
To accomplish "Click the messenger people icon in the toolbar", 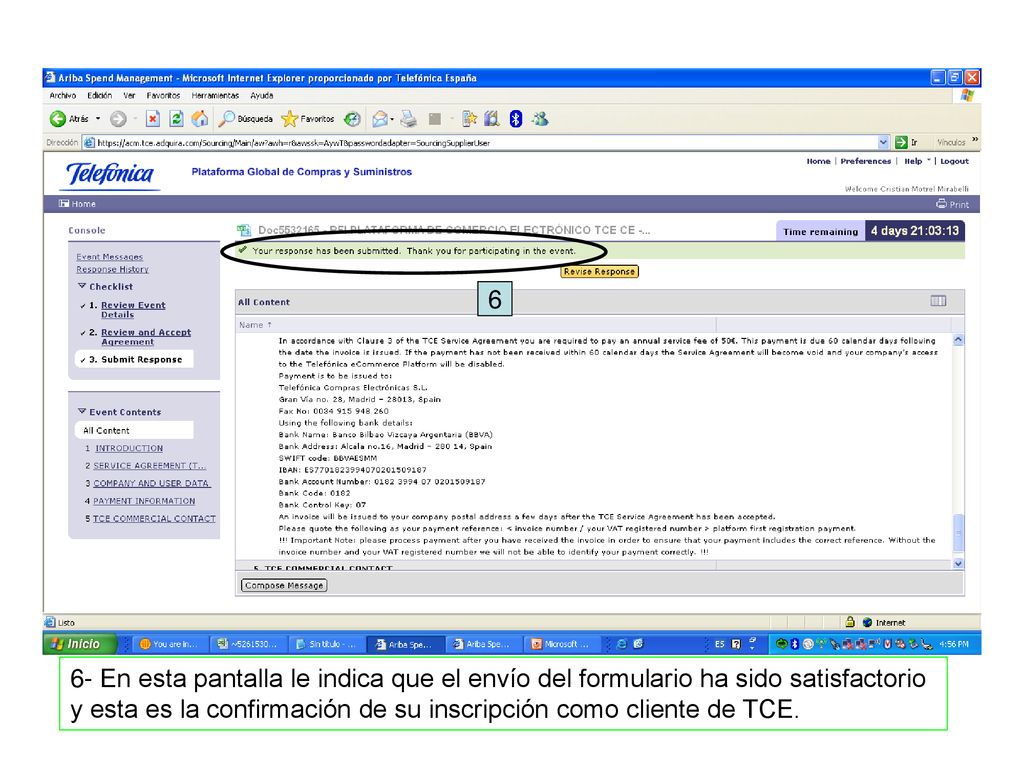I will click(x=540, y=119).
